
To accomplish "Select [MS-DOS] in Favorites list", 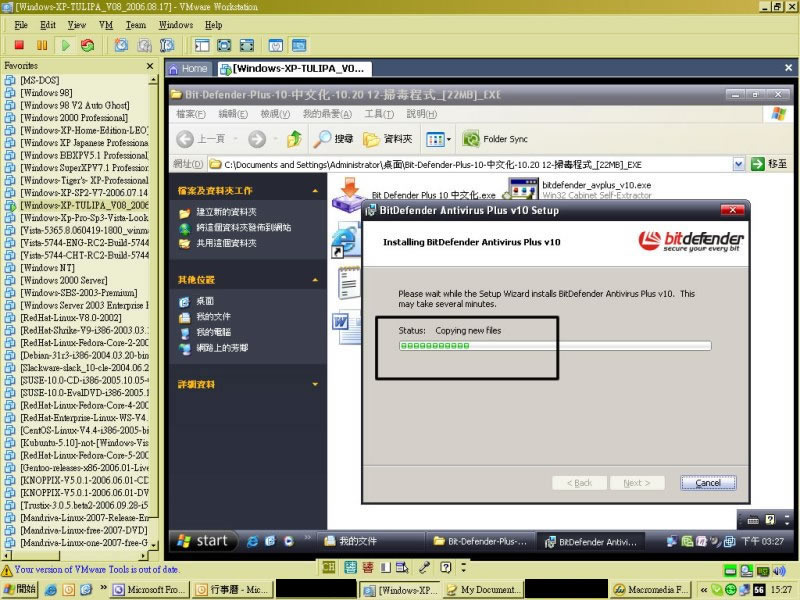I will tap(40, 80).
